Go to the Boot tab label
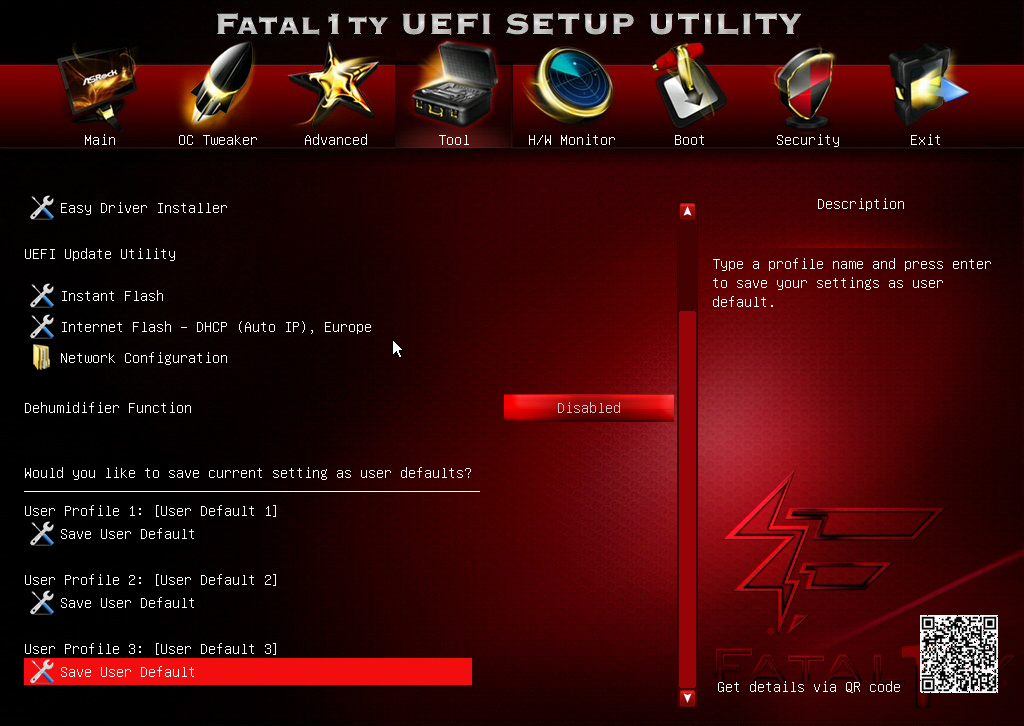The height and width of the screenshot is (726, 1024). [689, 140]
